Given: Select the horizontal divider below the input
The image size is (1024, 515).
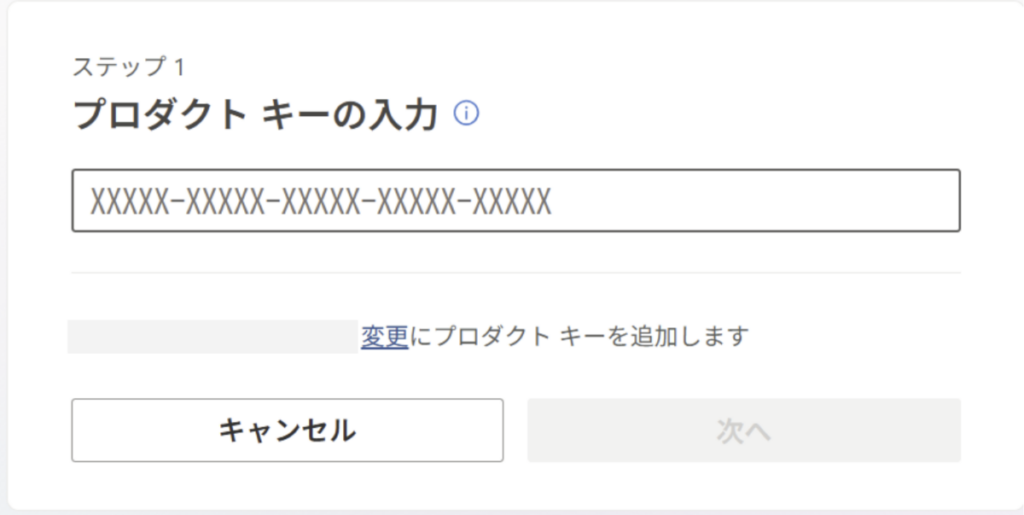Looking at the screenshot, I should [515, 272].
